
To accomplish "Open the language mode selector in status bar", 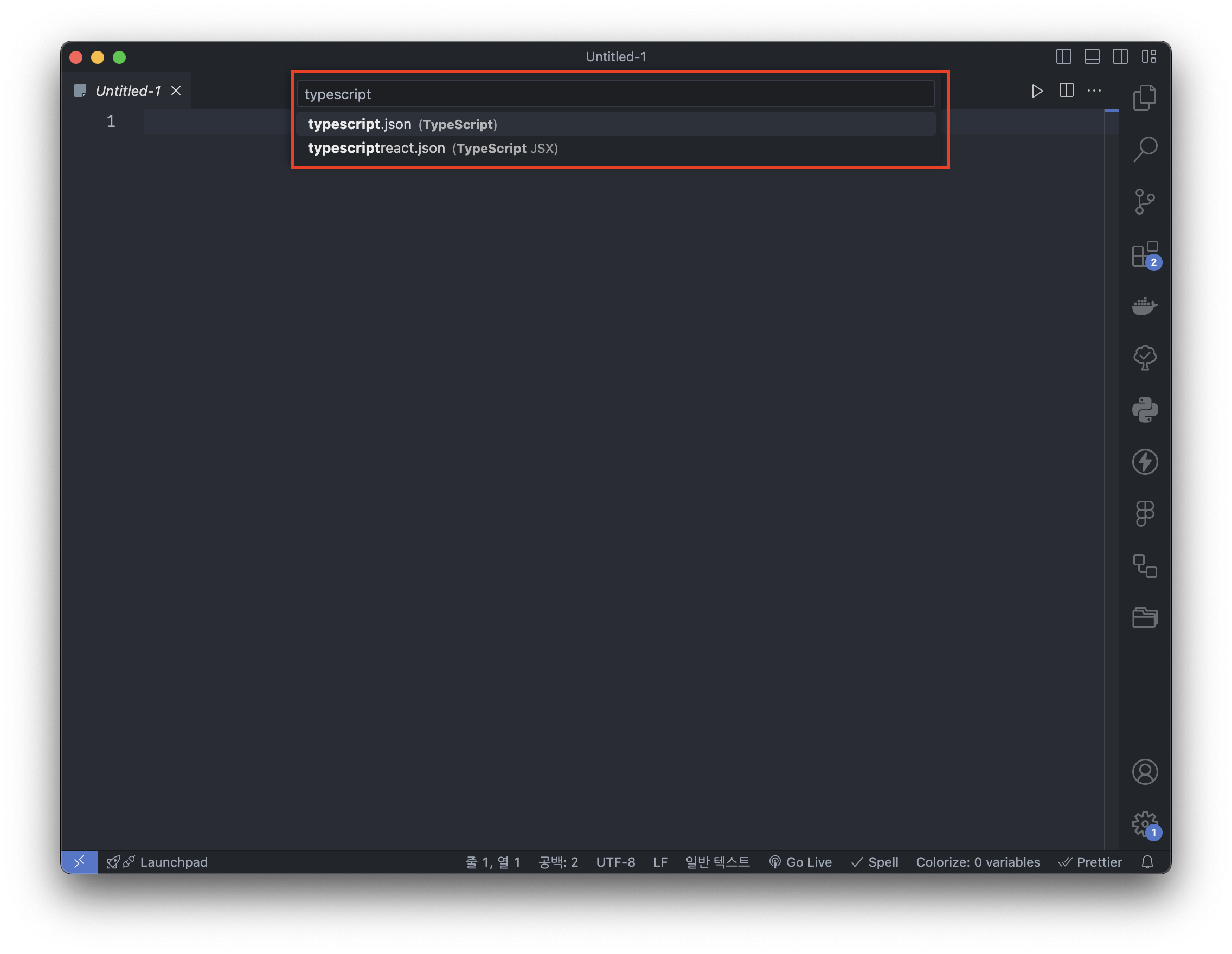I will 717,862.
